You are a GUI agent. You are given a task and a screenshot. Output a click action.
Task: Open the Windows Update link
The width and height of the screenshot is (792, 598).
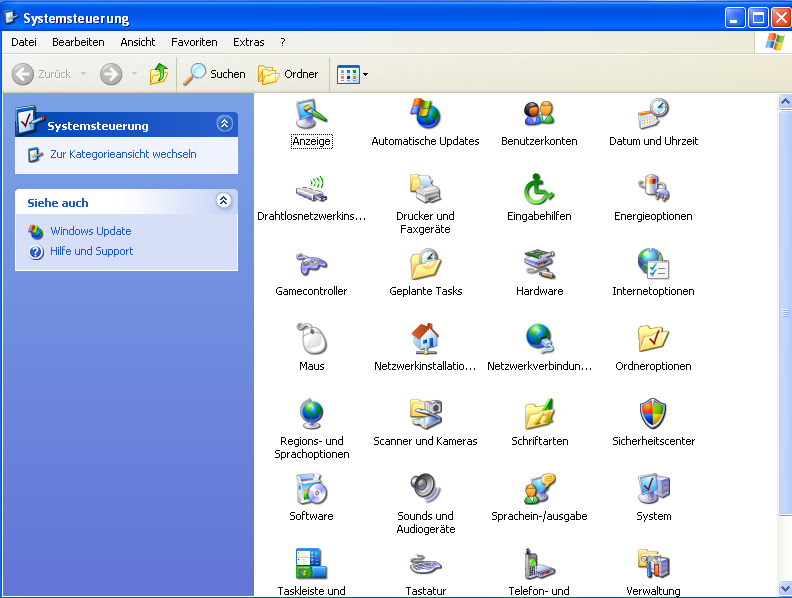point(91,231)
